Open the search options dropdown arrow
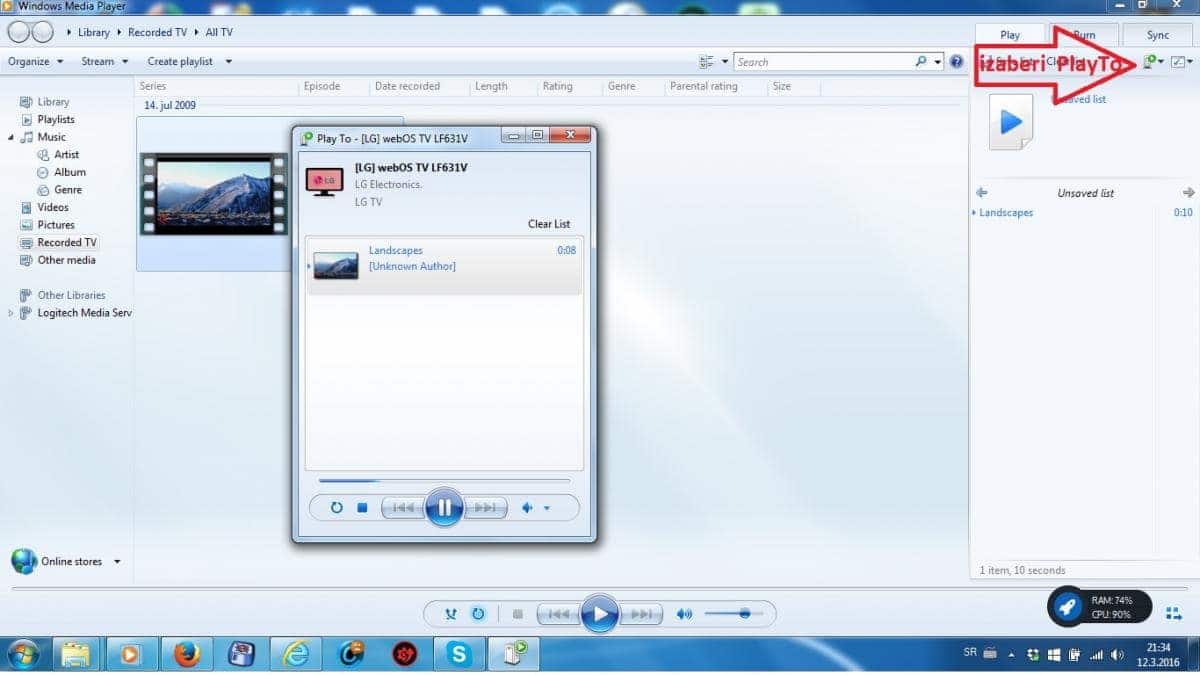 pyautogui.click(x=938, y=62)
